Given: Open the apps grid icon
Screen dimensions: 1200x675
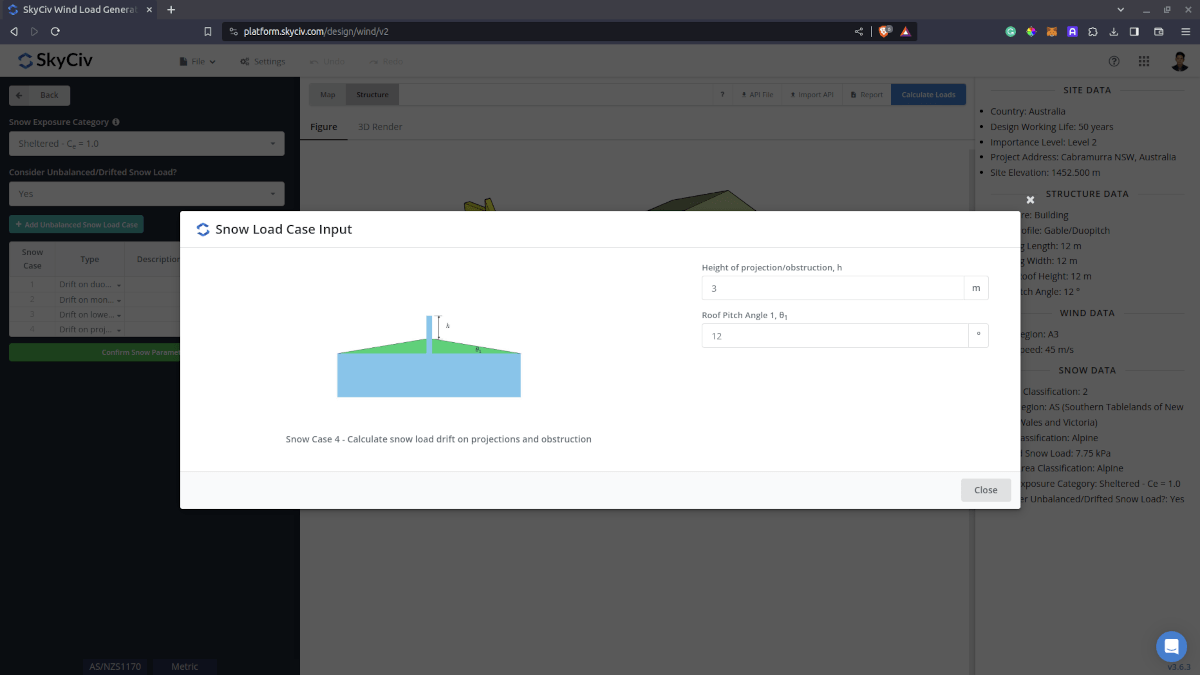Looking at the screenshot, I should [x=1143, y=61].
